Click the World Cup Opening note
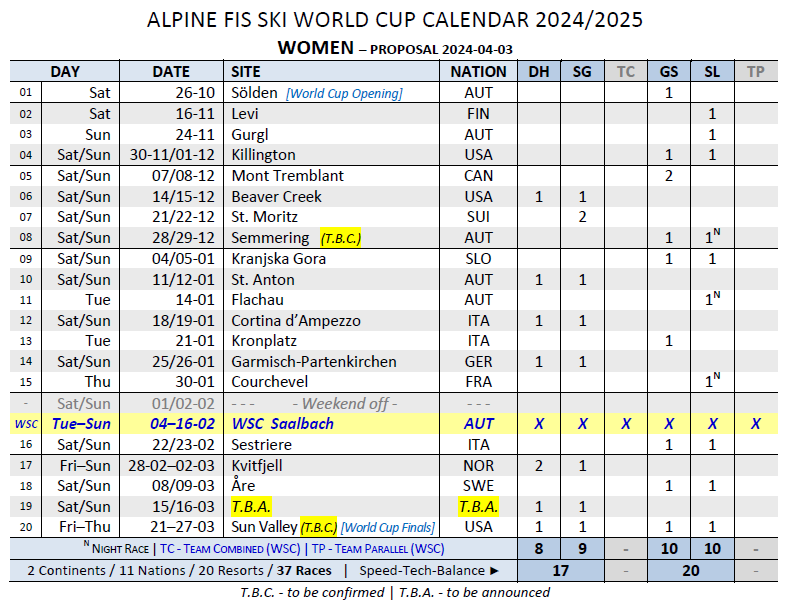 [x=344, y=93]
